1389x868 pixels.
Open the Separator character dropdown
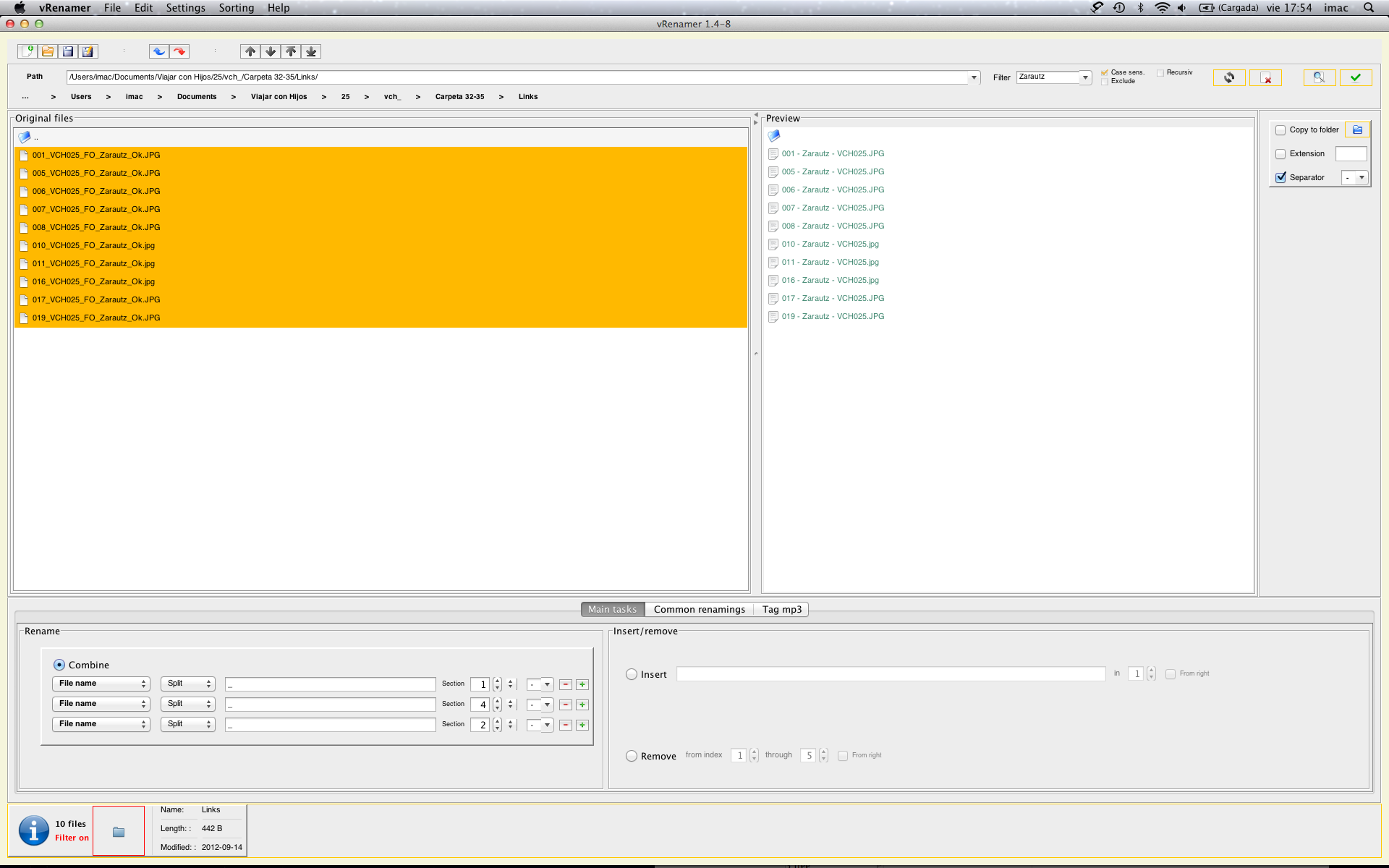click(x=1361, y=177)
